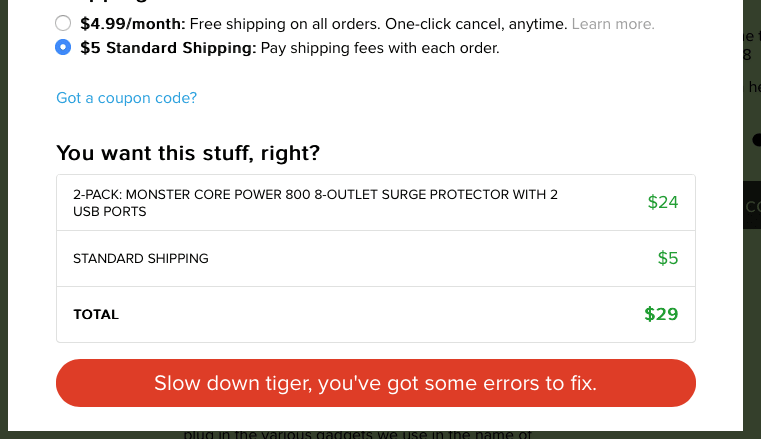Click the bold $5 Standard Shipping label
This screenshot has height=439, width=761.
point(168,47)
